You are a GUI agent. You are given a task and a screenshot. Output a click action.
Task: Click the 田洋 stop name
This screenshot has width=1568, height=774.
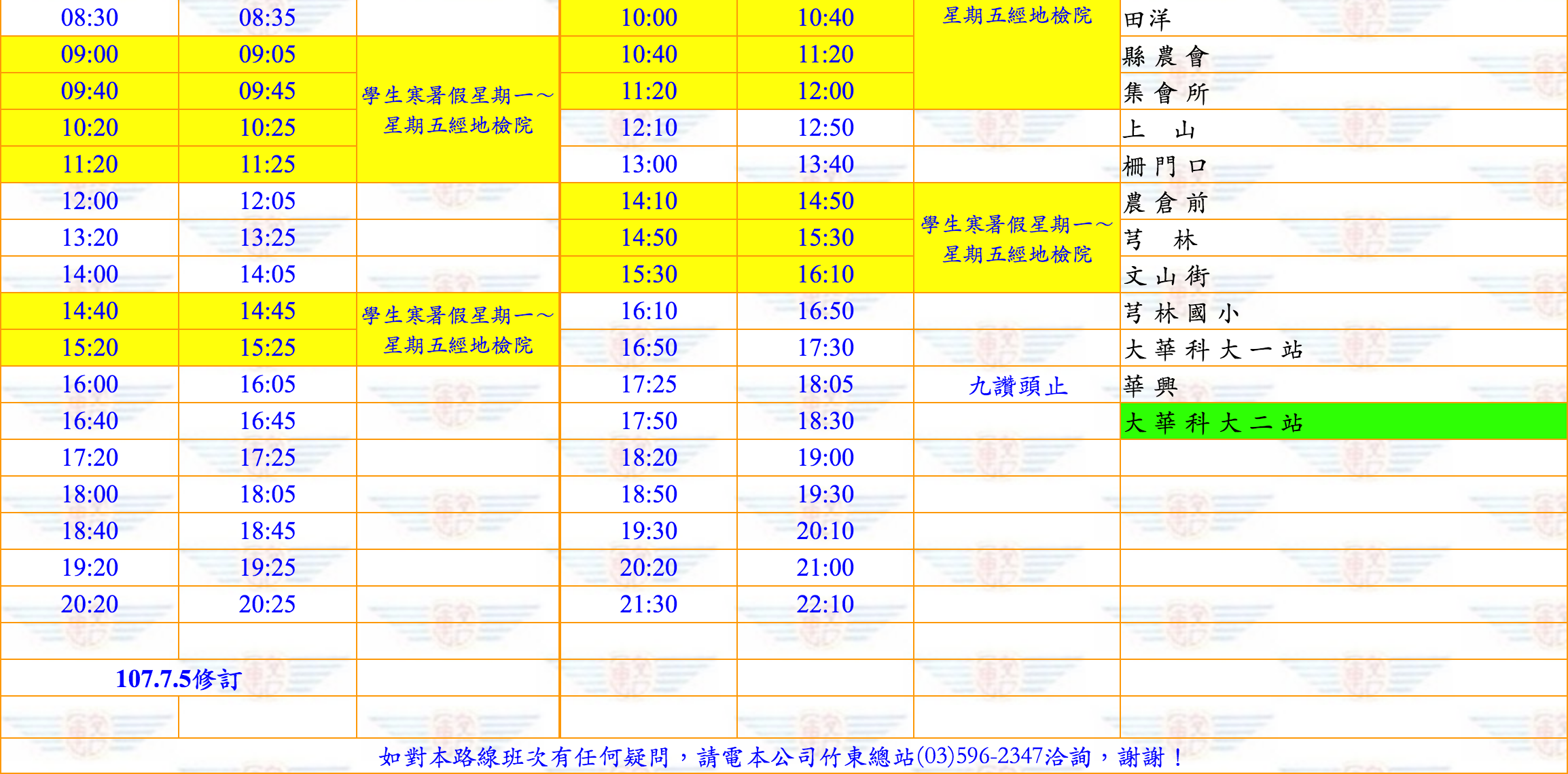tap(1147, 20)
